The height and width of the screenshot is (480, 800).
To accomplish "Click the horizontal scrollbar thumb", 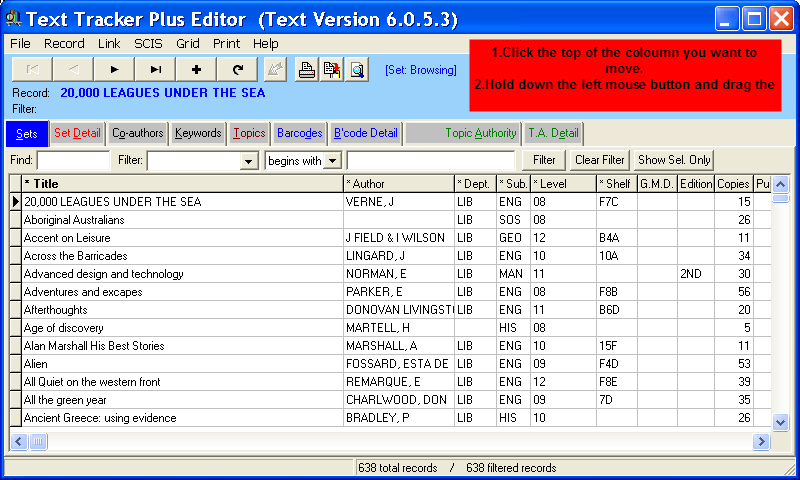I will (x=38, y=441).
